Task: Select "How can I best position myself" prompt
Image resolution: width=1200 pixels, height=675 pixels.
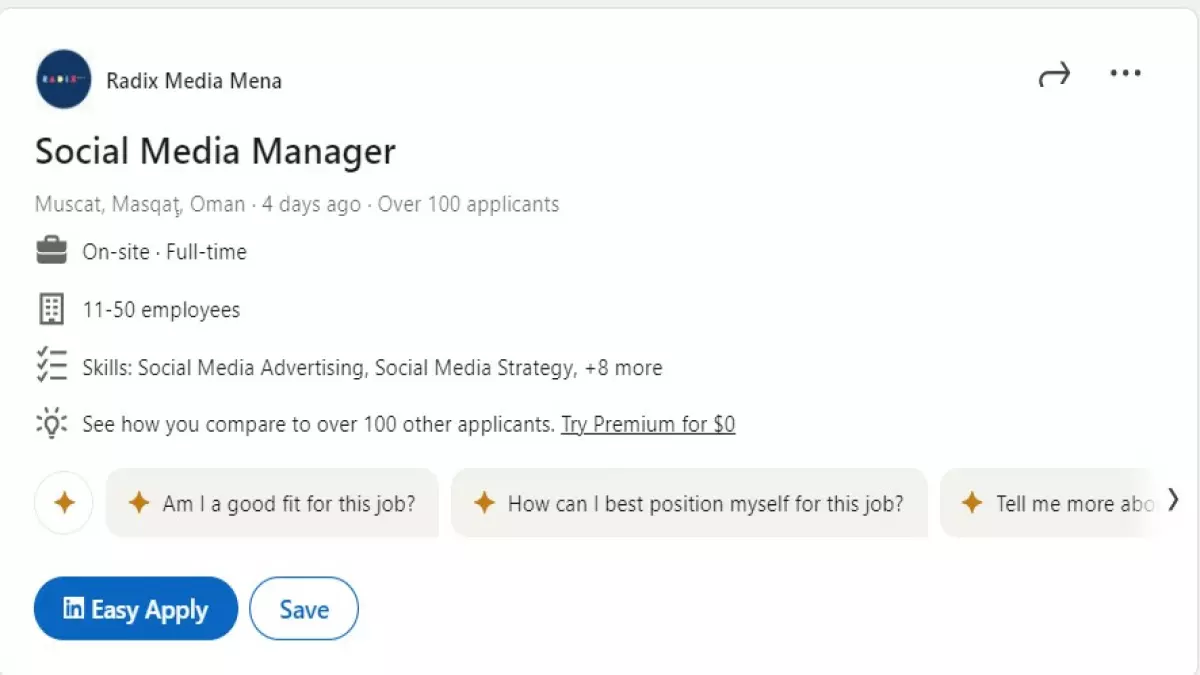Action: click(x=689, y=503)
